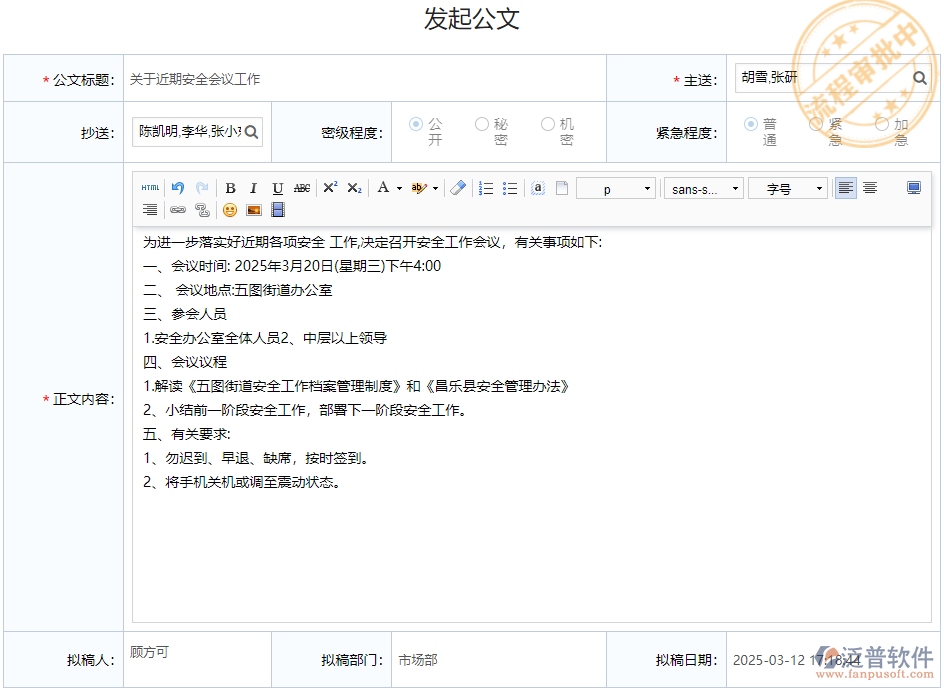Image resolution: width=944 pixels, height=690 pixels.
Task: Open the font family dropdown
Action: pyautogui.click(x=703, y=188)
